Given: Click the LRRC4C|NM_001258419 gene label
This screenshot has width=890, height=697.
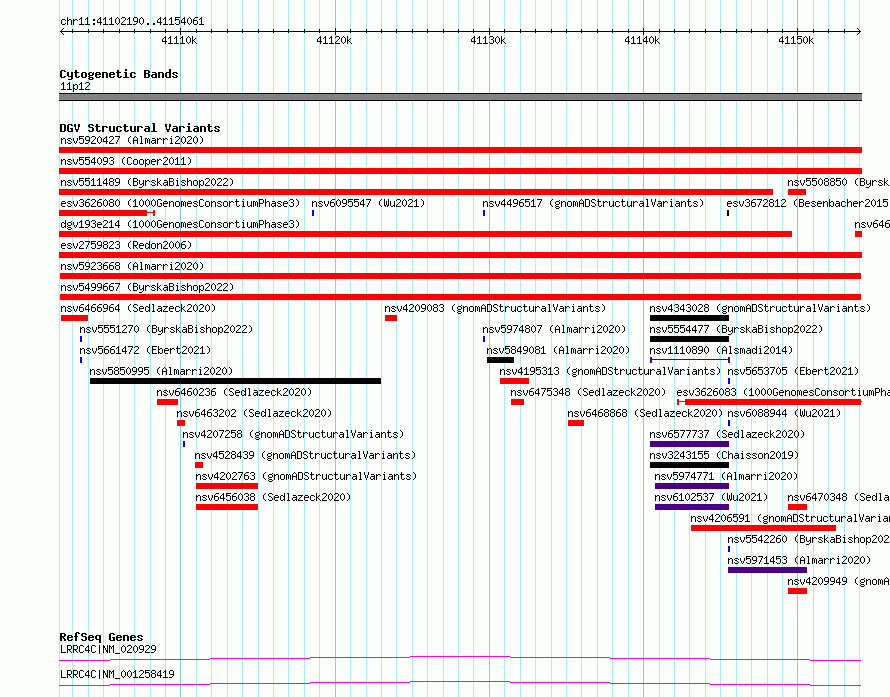Looking at the screenshot, I should (x=117, y=674).
